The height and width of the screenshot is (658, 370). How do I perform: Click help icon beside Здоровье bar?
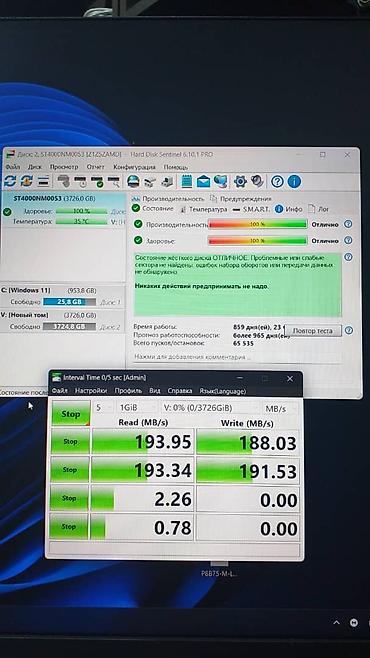coord(348,240)
